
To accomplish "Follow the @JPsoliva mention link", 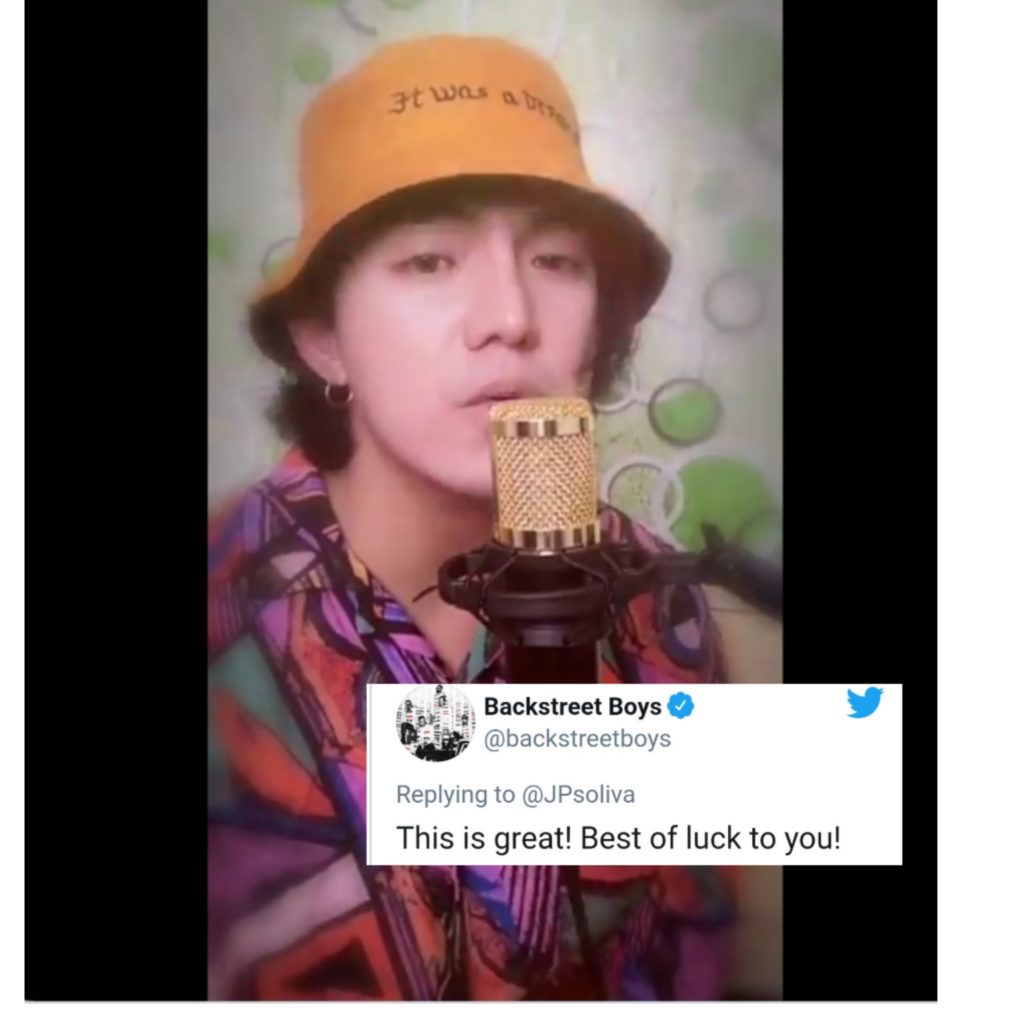I will tap(576, 794).
